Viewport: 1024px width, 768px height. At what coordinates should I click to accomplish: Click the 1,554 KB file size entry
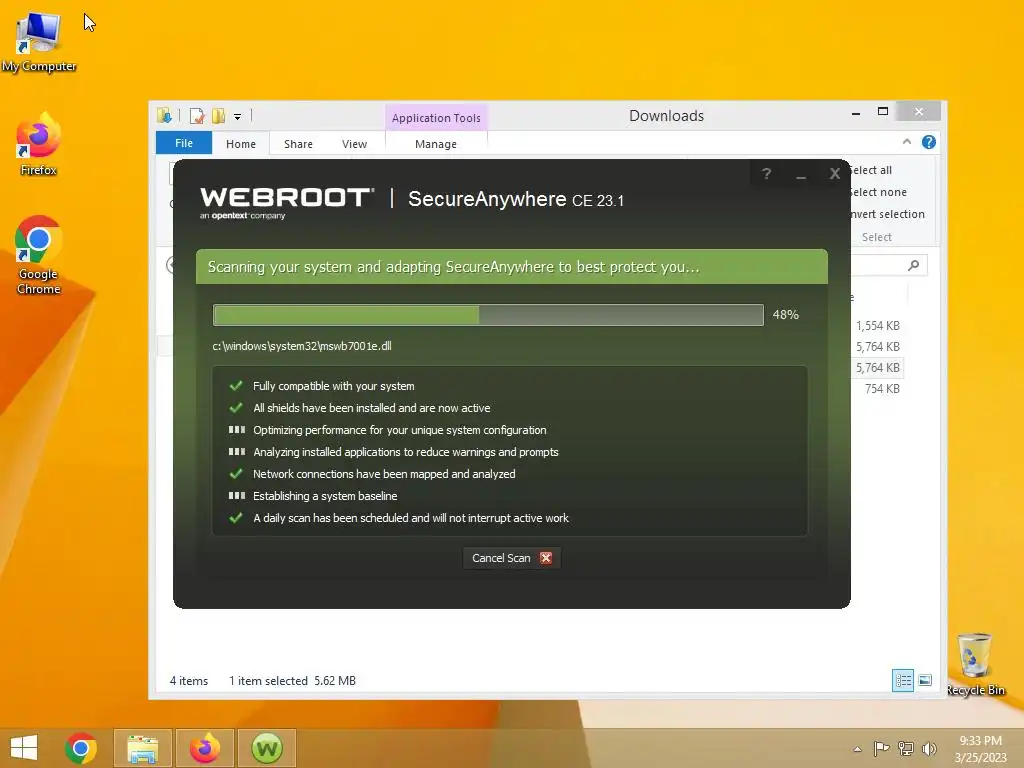tap(878, 325)
